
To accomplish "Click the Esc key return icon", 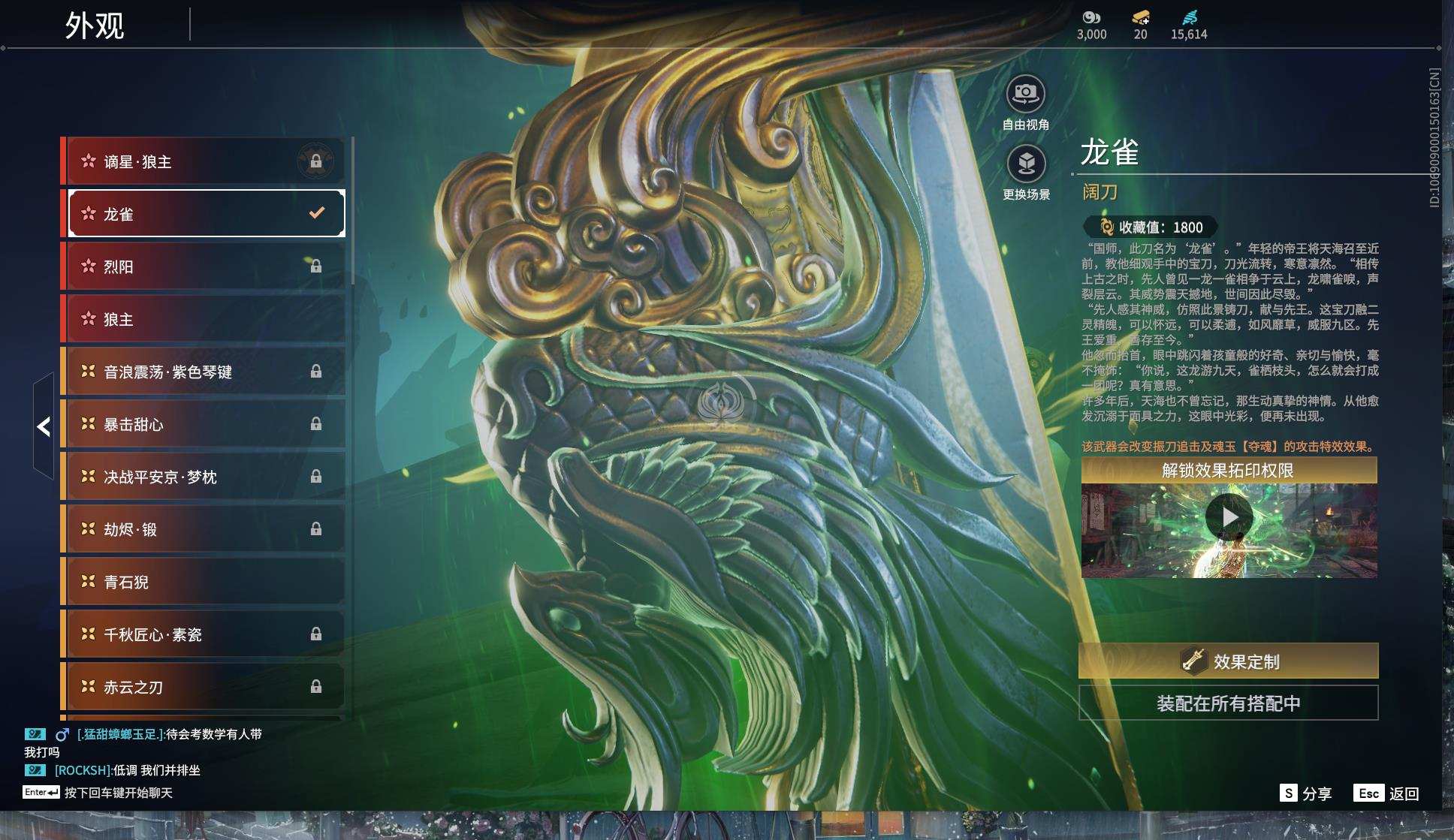I will click(x=1368, y=793).
